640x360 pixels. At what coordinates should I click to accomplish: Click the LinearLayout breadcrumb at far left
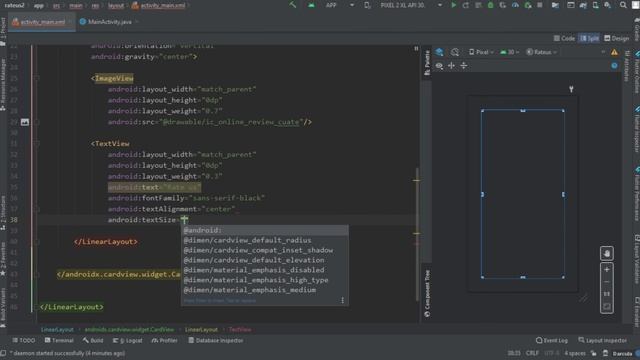[57, 329]
